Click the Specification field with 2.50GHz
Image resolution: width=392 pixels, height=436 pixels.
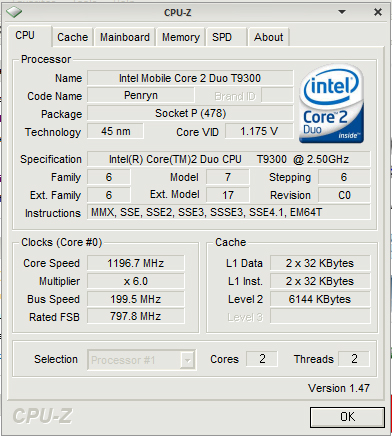pos(229,159)
